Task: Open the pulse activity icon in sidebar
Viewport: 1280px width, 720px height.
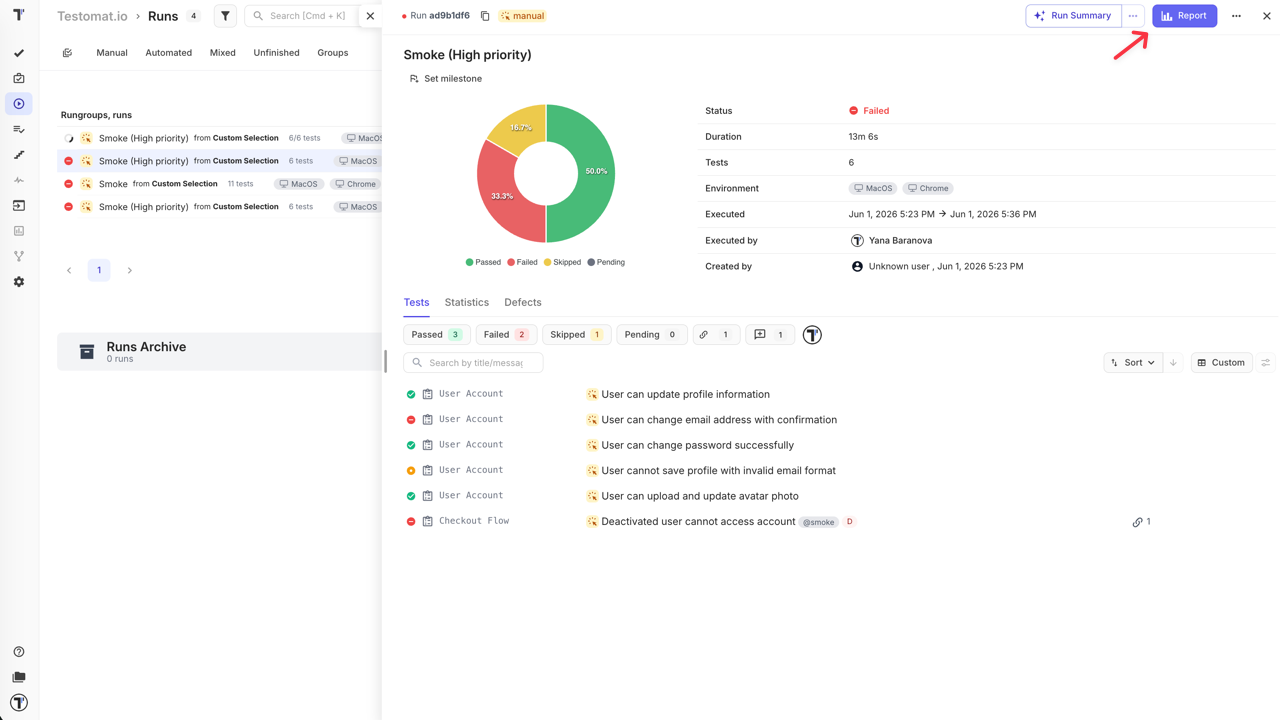Action: tap(19, 180)
